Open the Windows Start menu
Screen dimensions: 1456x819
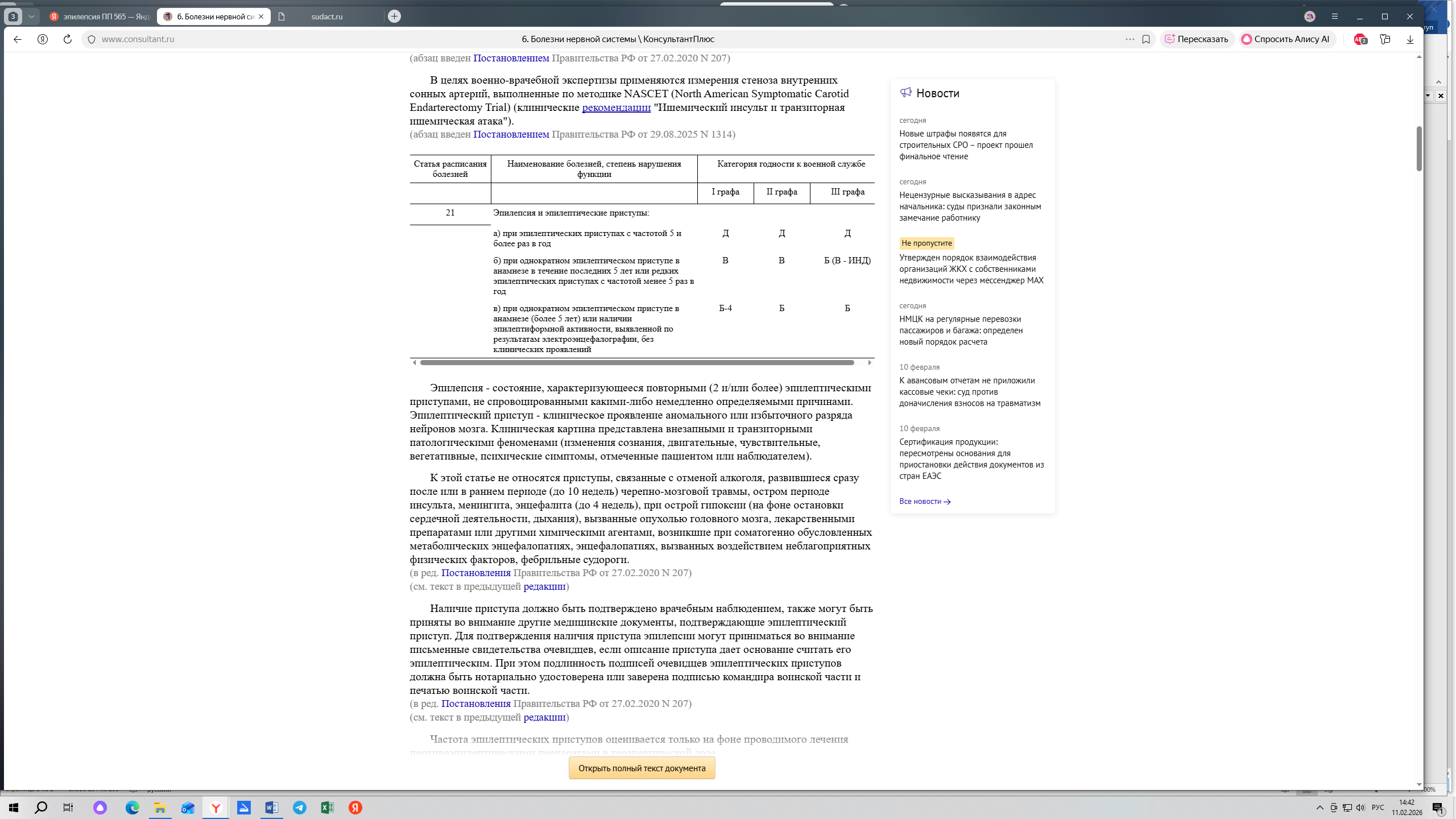tap(14, 808)
